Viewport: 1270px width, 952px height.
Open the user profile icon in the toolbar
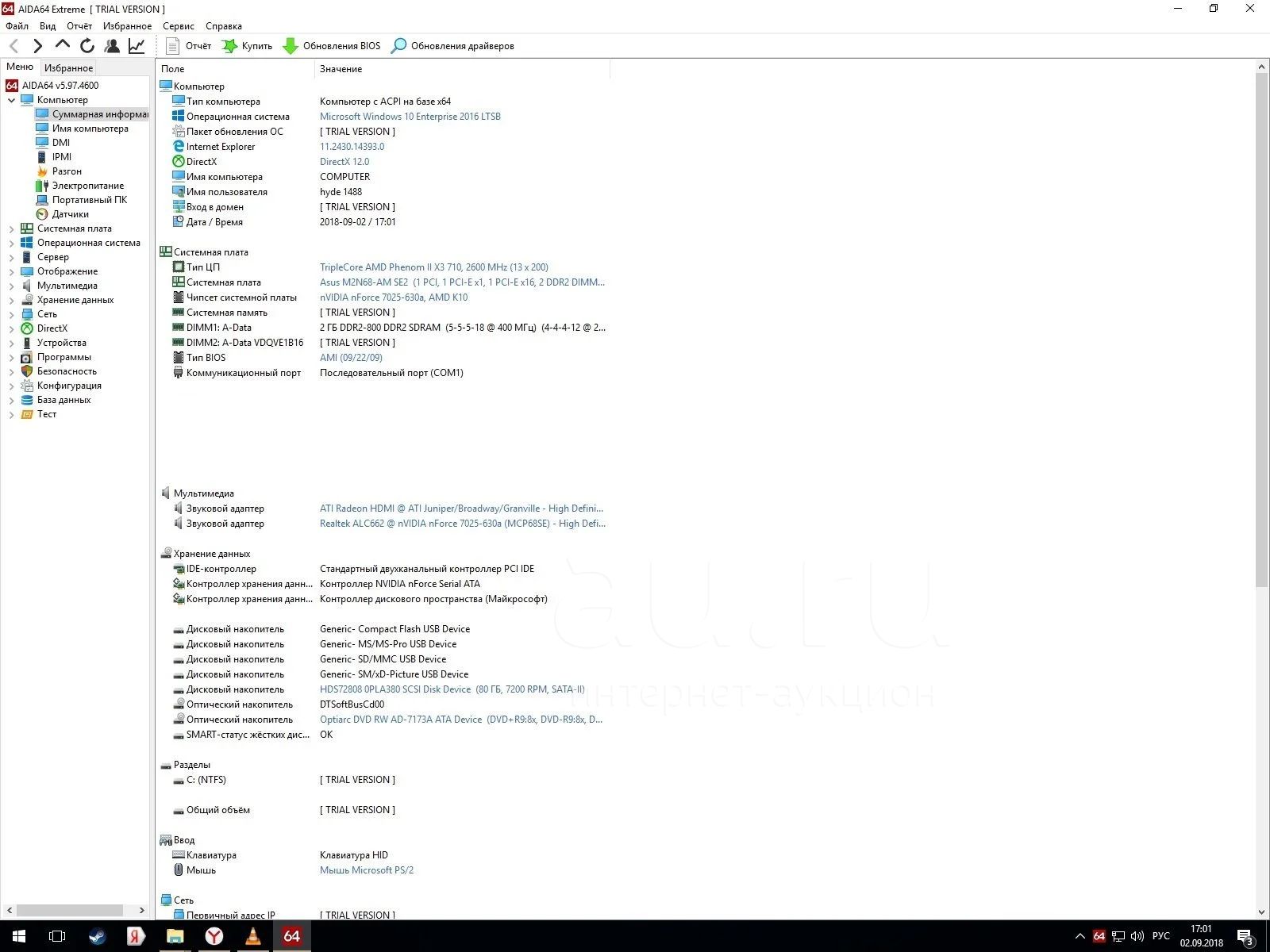112,46
